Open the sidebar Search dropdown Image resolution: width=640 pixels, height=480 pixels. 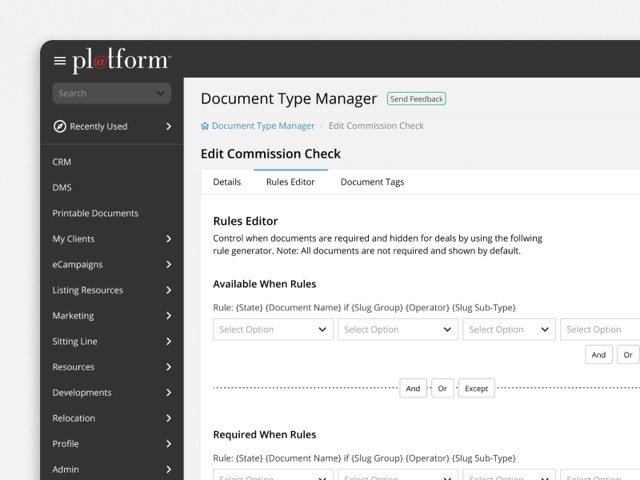coord(111,93)
